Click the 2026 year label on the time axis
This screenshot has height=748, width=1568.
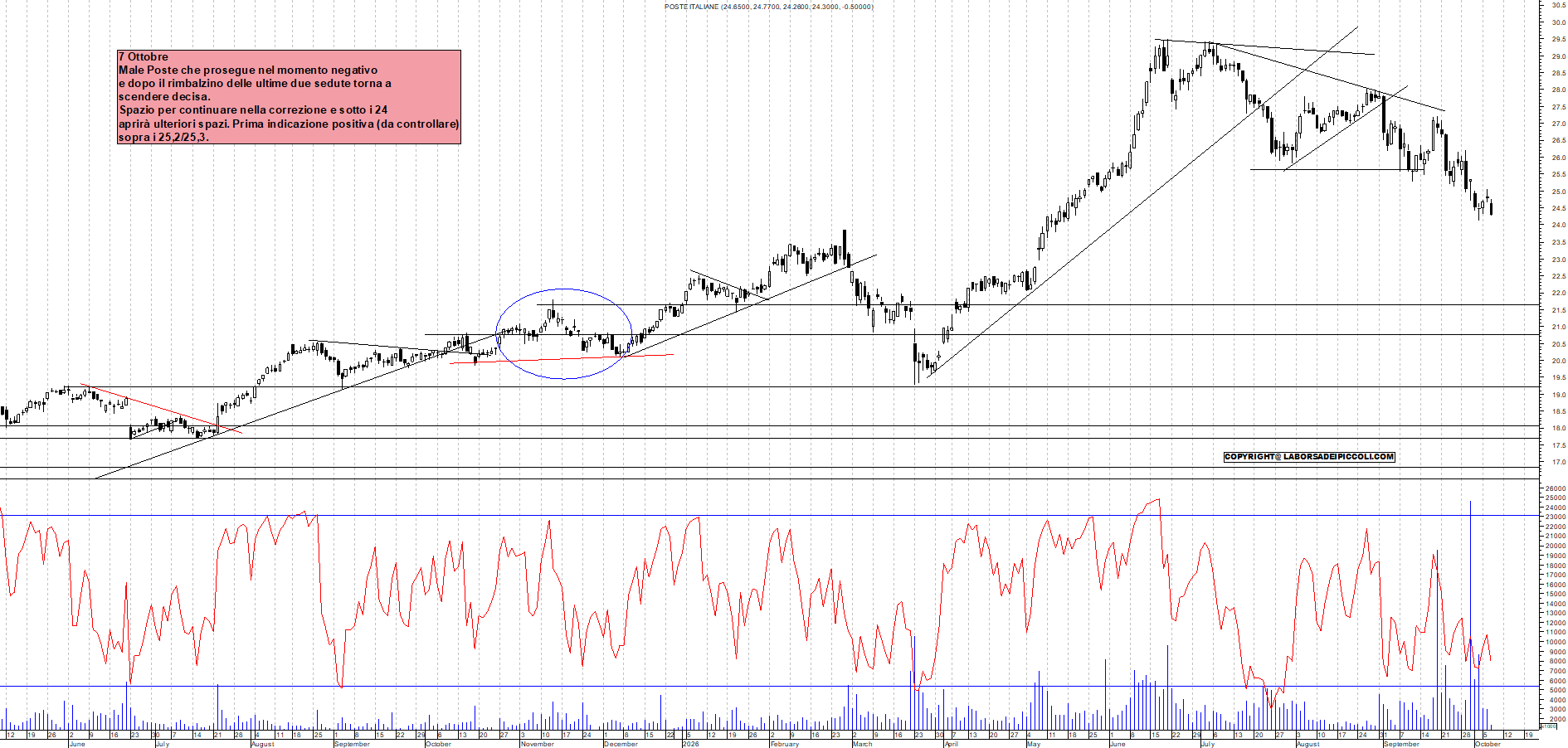click(690, 744)
